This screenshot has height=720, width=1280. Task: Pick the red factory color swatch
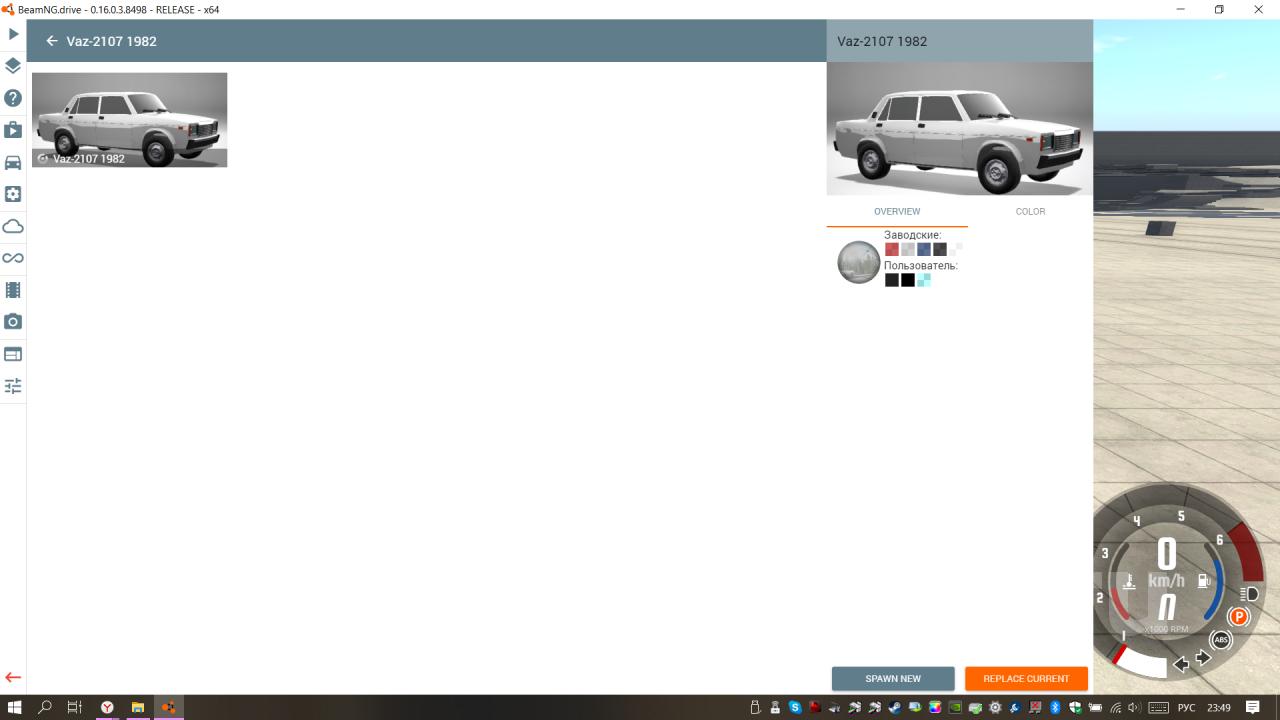point(892,249)
